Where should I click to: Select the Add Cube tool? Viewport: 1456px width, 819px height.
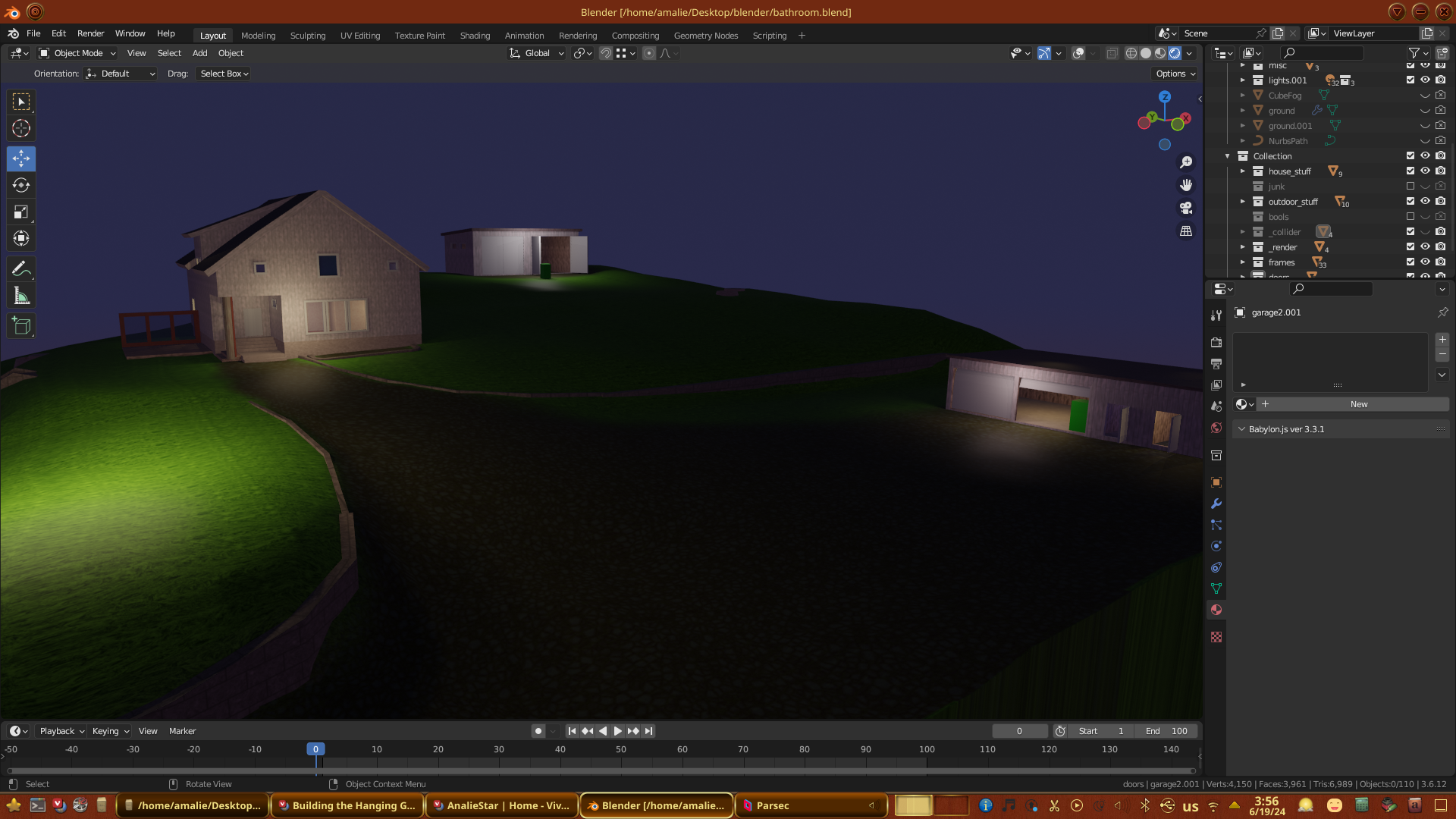click(21, 326)
